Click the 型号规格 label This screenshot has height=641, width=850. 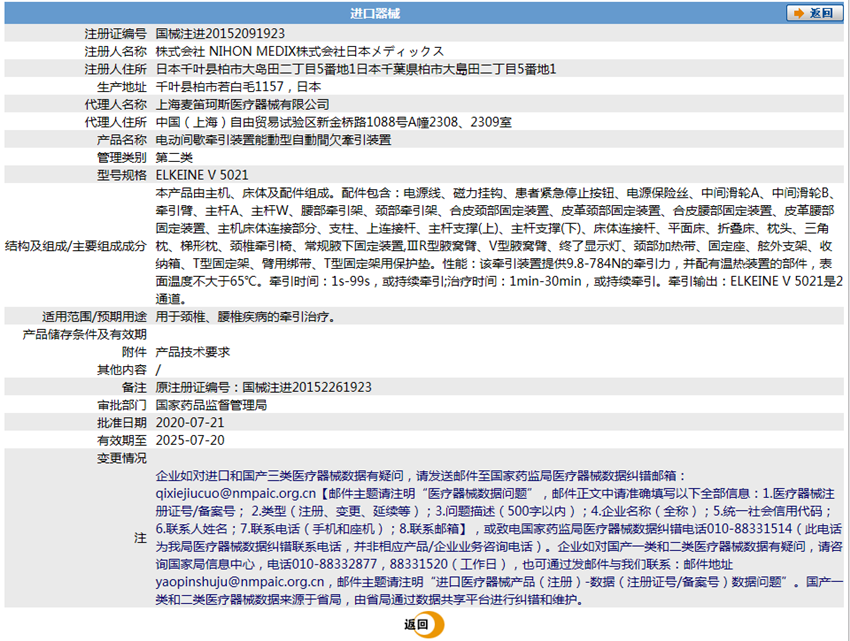coord(121,175)
